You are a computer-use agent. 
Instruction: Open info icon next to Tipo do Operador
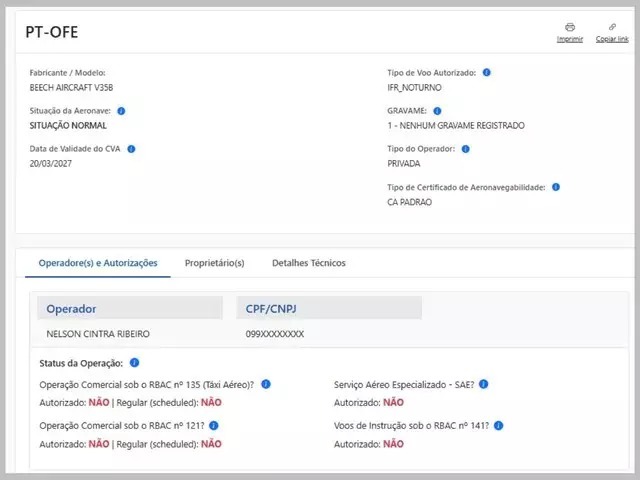(465, 149)
